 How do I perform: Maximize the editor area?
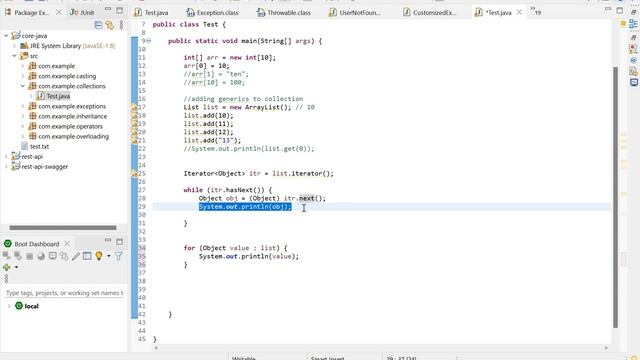coord(620,10)
